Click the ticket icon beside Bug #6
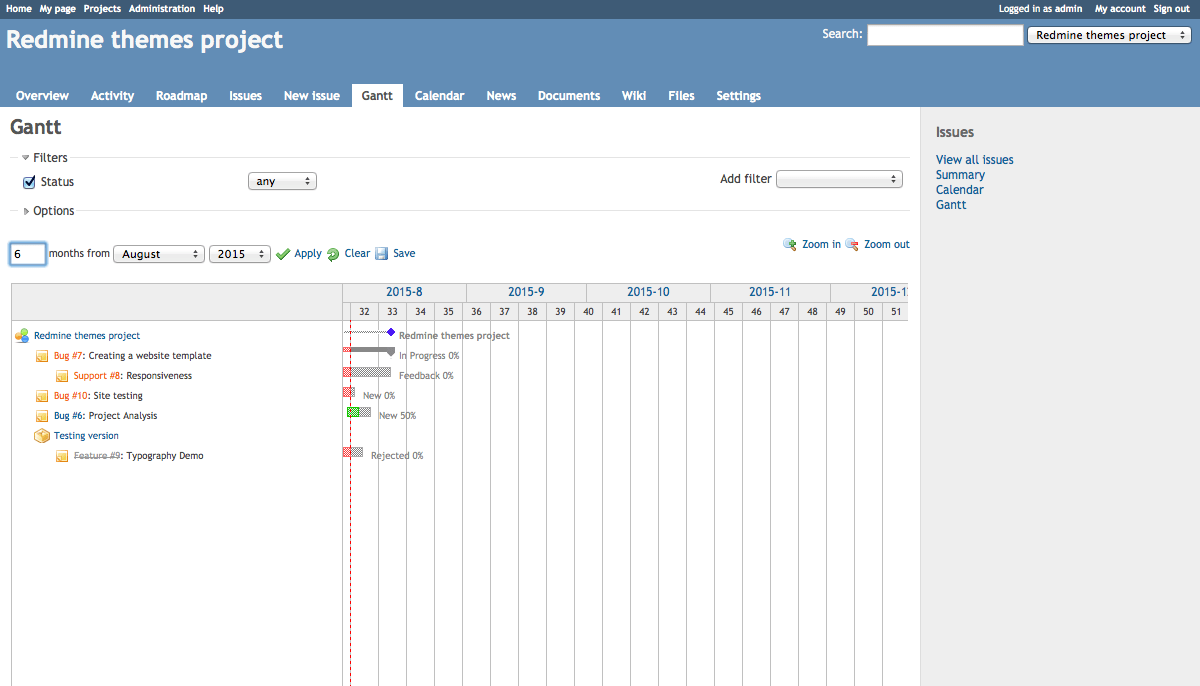This screenshot has width=1200, height=686. tap(42, 416)
